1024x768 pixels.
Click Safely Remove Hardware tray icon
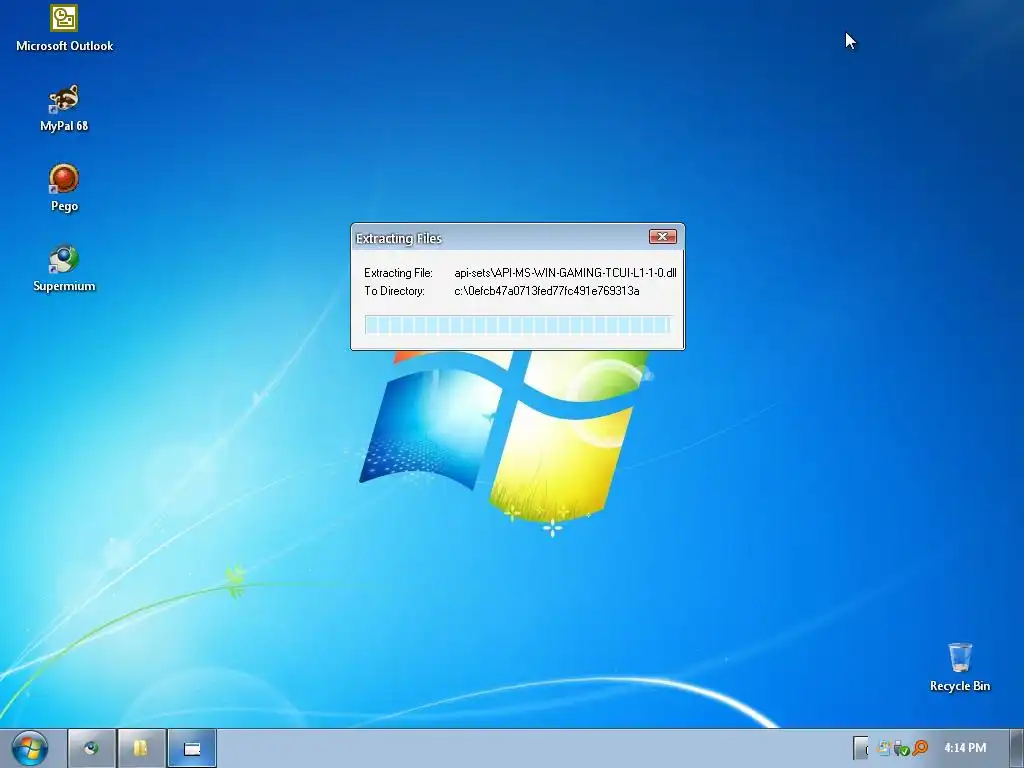pyautogui.click(x=903, y=748)
